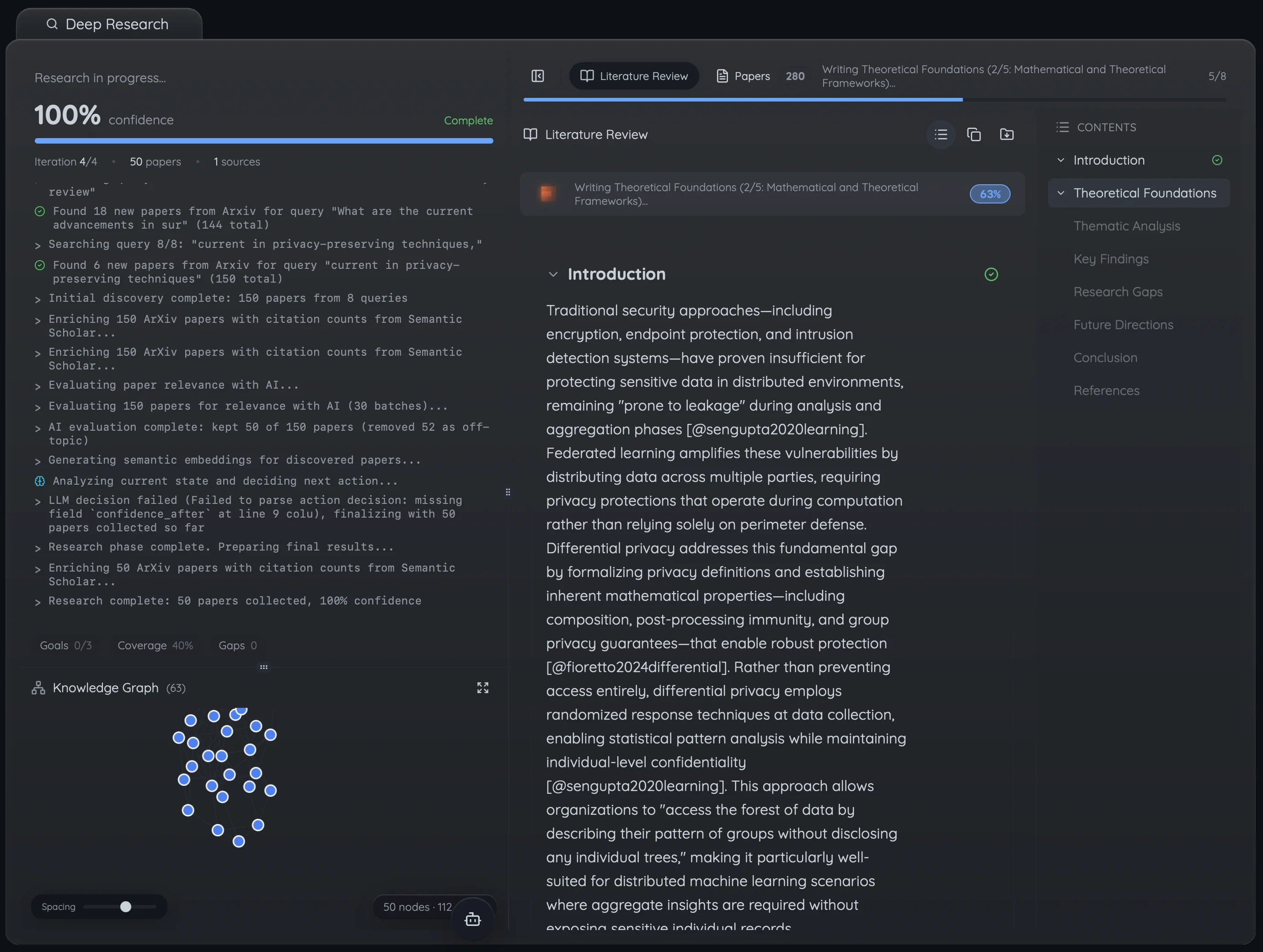Open the robot assistant icon
This screenshot has height=952, width=1263.
pos(472,920)
